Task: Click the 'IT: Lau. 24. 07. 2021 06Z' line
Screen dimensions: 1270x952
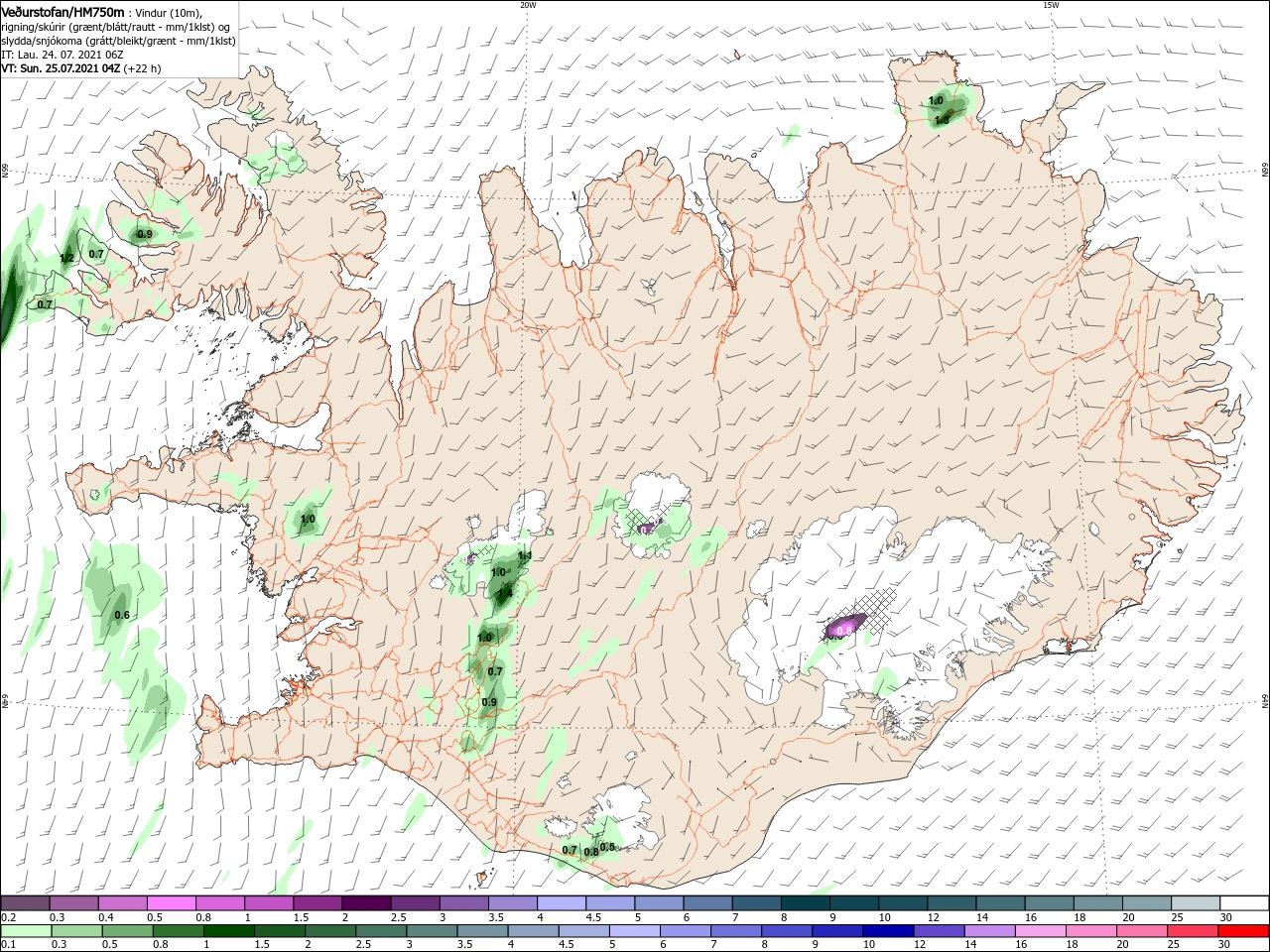Action: tap(62, 55)
